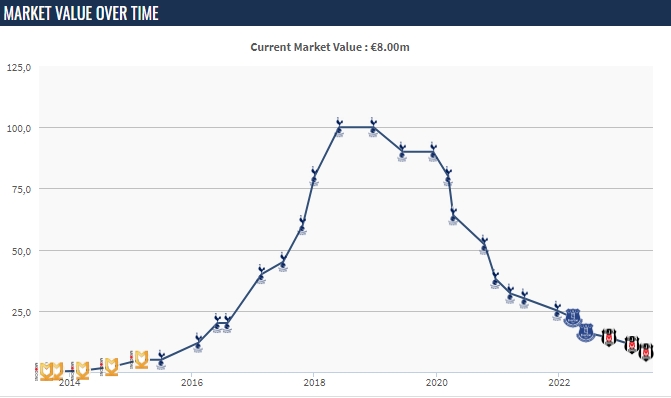Select the last Besiktas marker on the chart
671x398 pixels.
coord(646,352)
